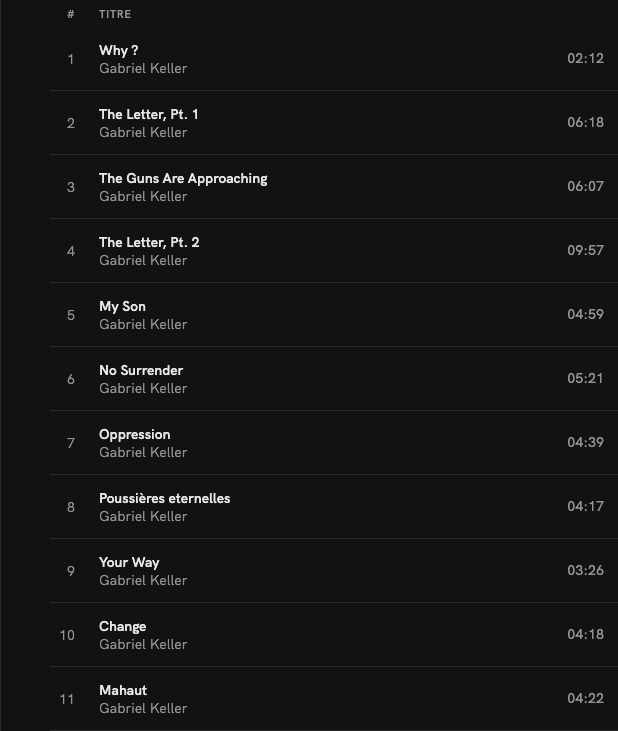Select track number 10 in the list

(x=67, y=635)
